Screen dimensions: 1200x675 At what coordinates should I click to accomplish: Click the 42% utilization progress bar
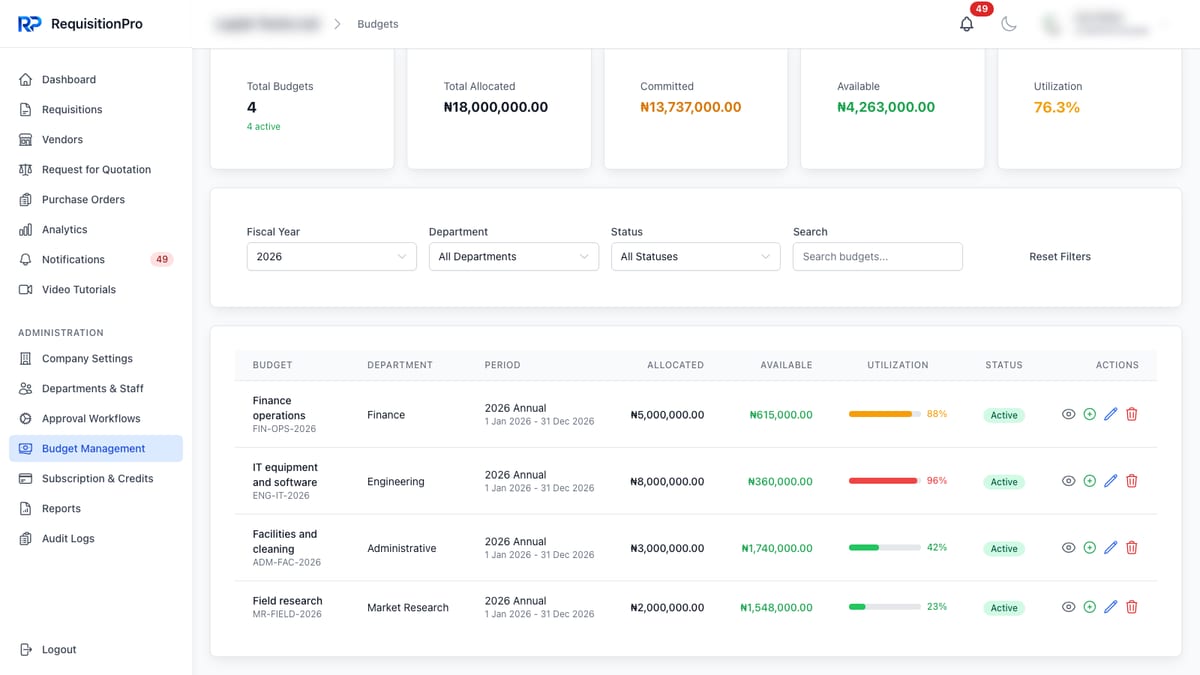885,548
